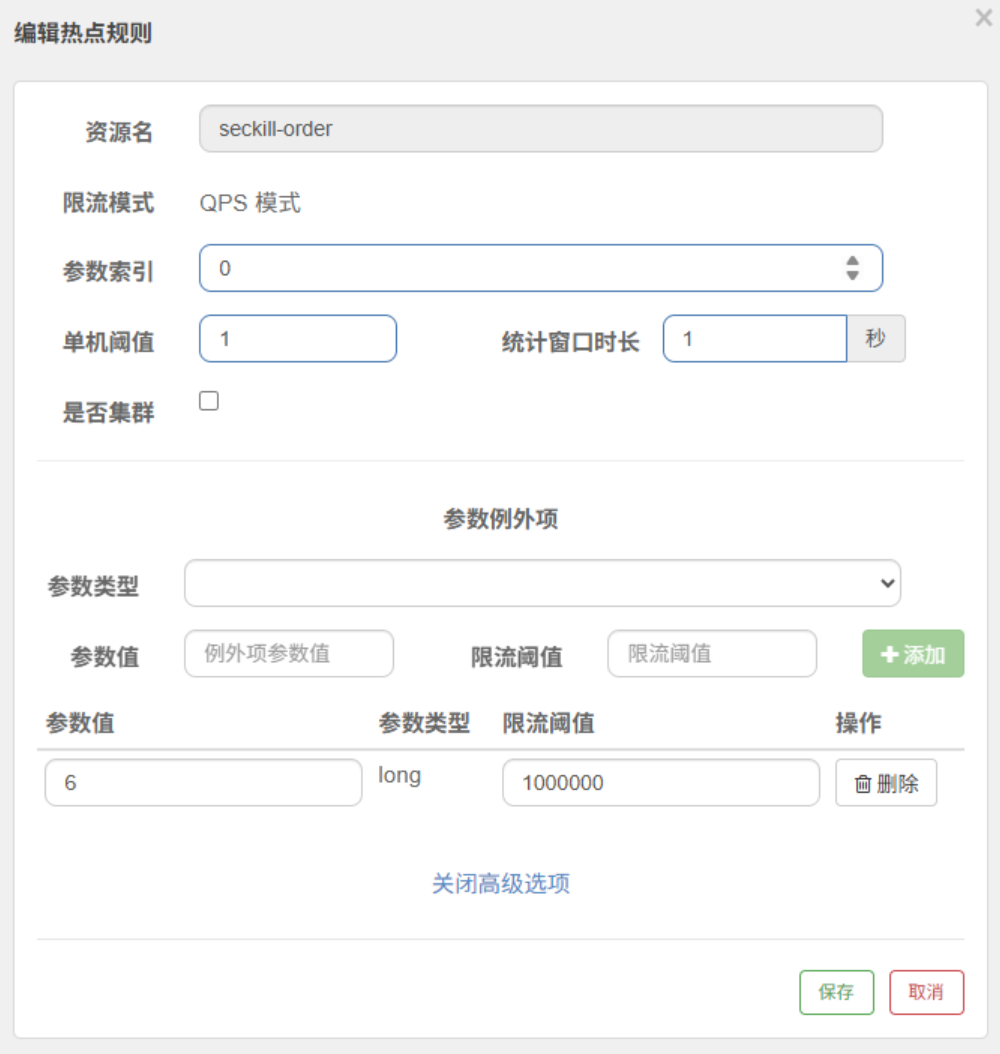The height and width of the screenshot is (1054, 1000).
Task: Save the rule with 保存 button
Action: 837,992
